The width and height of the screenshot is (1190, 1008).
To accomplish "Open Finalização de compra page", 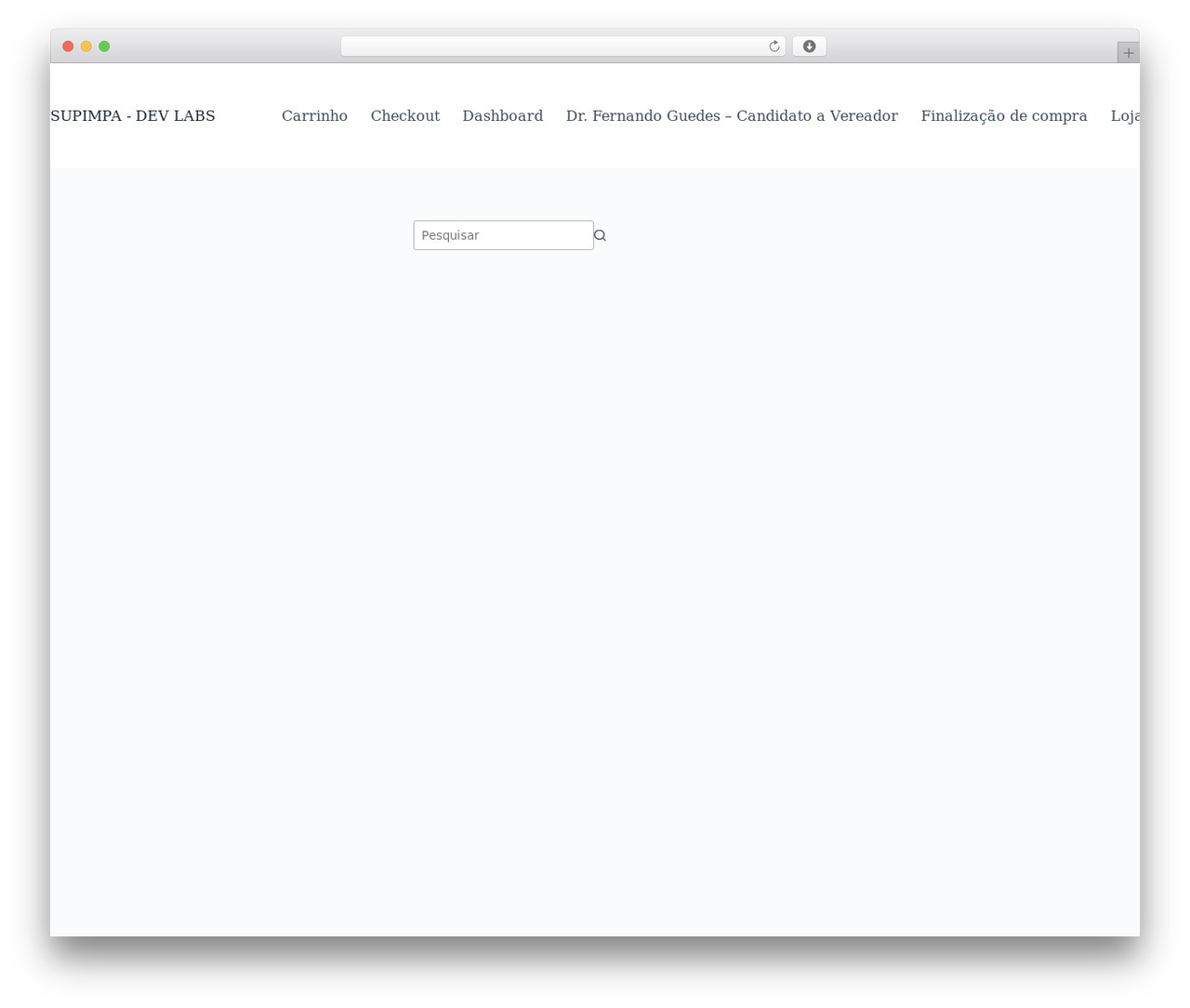I will tap(1004, 116).
